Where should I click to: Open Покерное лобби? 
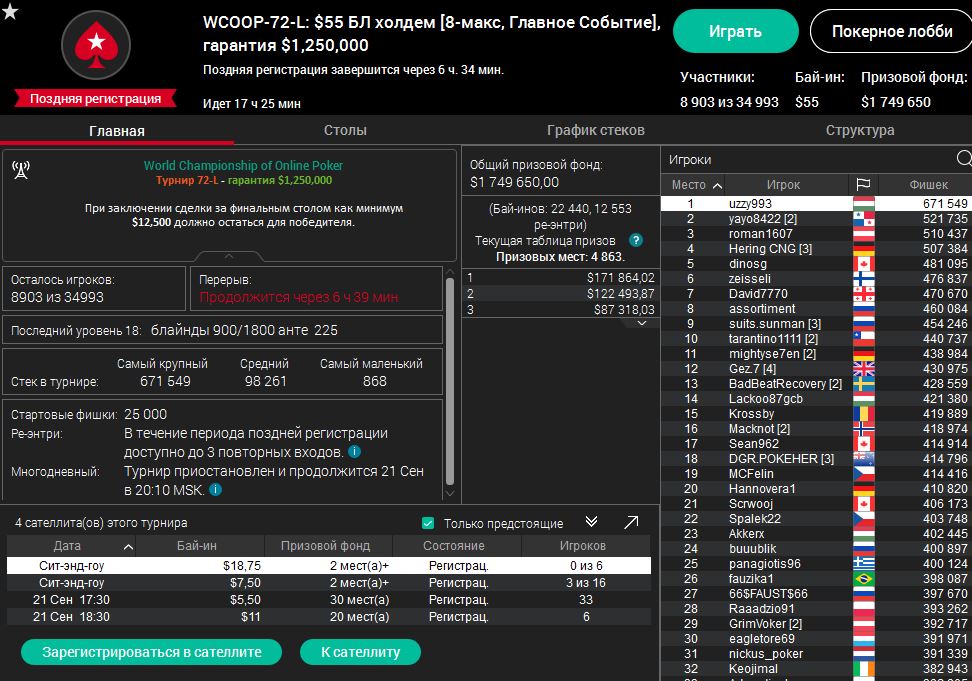point(891,31)
